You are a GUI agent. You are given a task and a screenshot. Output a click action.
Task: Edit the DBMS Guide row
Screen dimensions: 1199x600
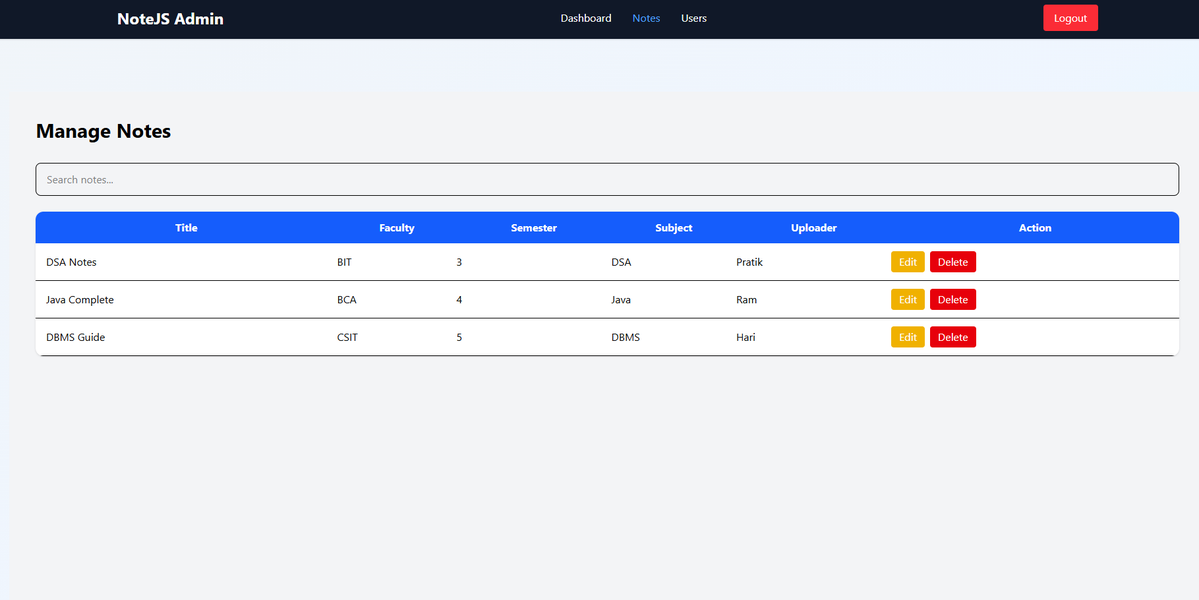click(908, 337)
